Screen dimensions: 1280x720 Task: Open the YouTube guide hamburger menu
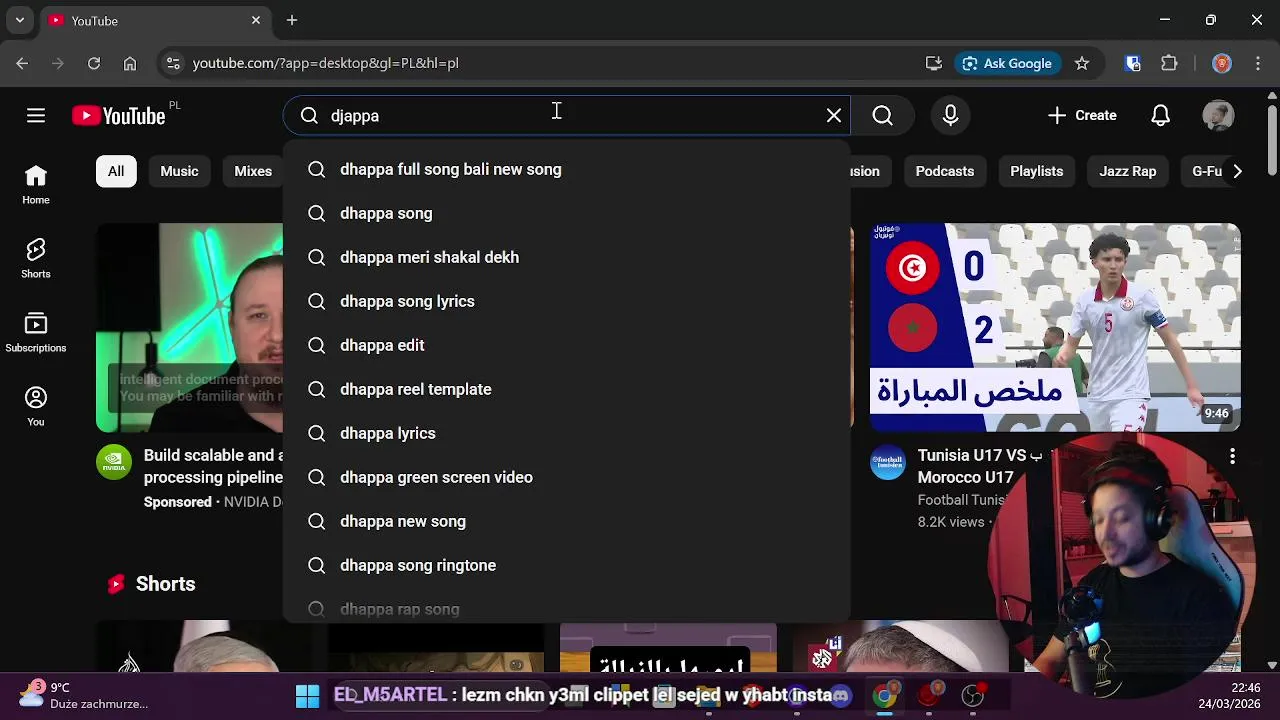click(36, 116)
